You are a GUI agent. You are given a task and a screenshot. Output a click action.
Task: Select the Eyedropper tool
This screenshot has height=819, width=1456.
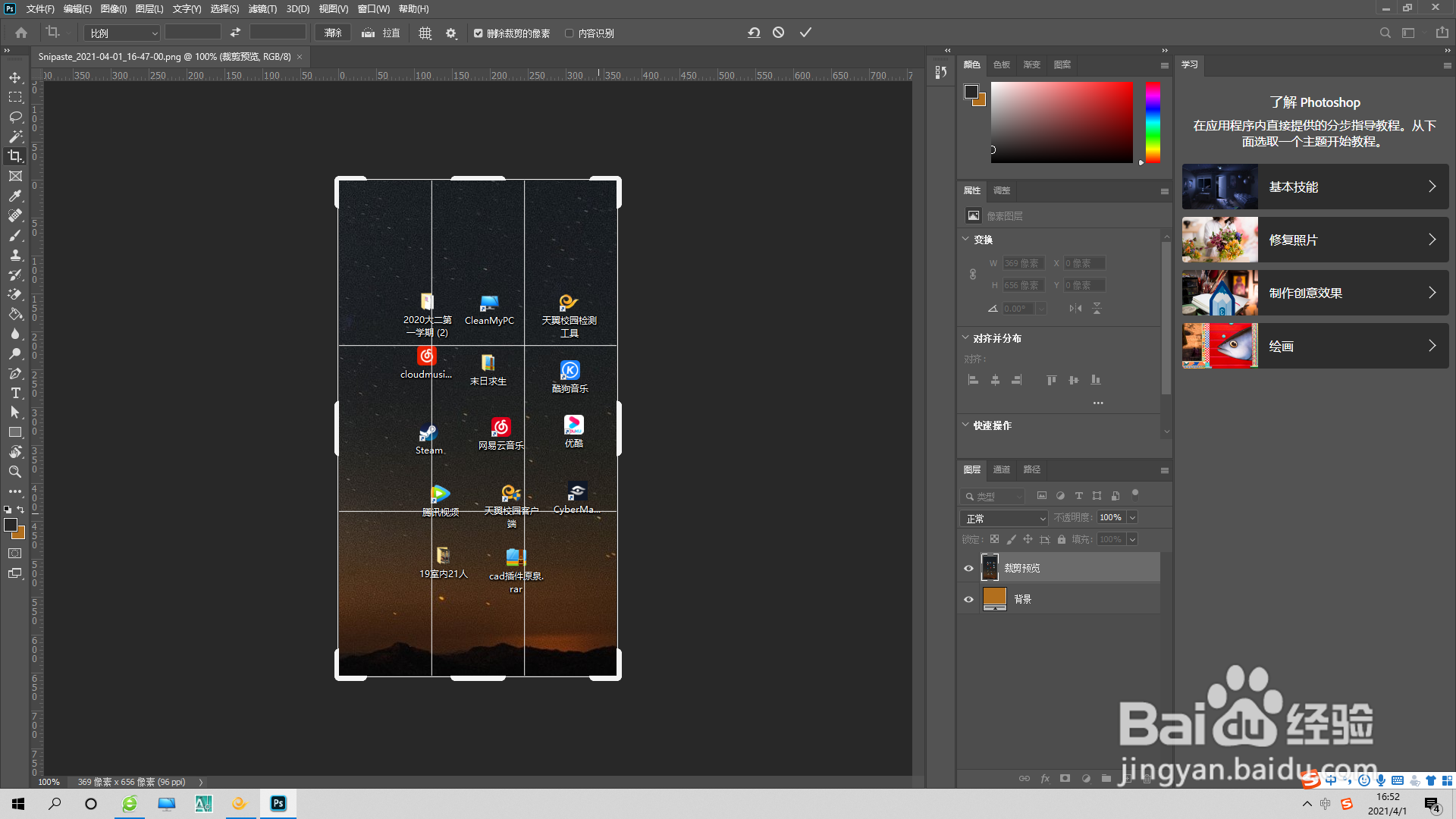(15, 196)
